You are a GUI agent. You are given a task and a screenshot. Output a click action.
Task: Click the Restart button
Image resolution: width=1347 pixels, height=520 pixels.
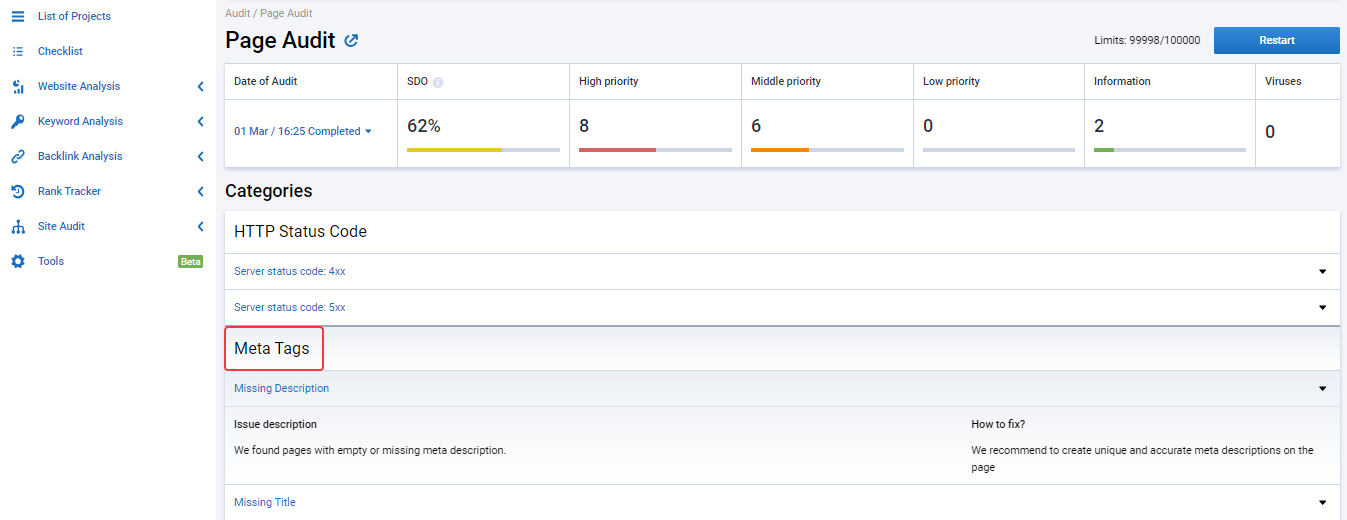coord(1276,40)
